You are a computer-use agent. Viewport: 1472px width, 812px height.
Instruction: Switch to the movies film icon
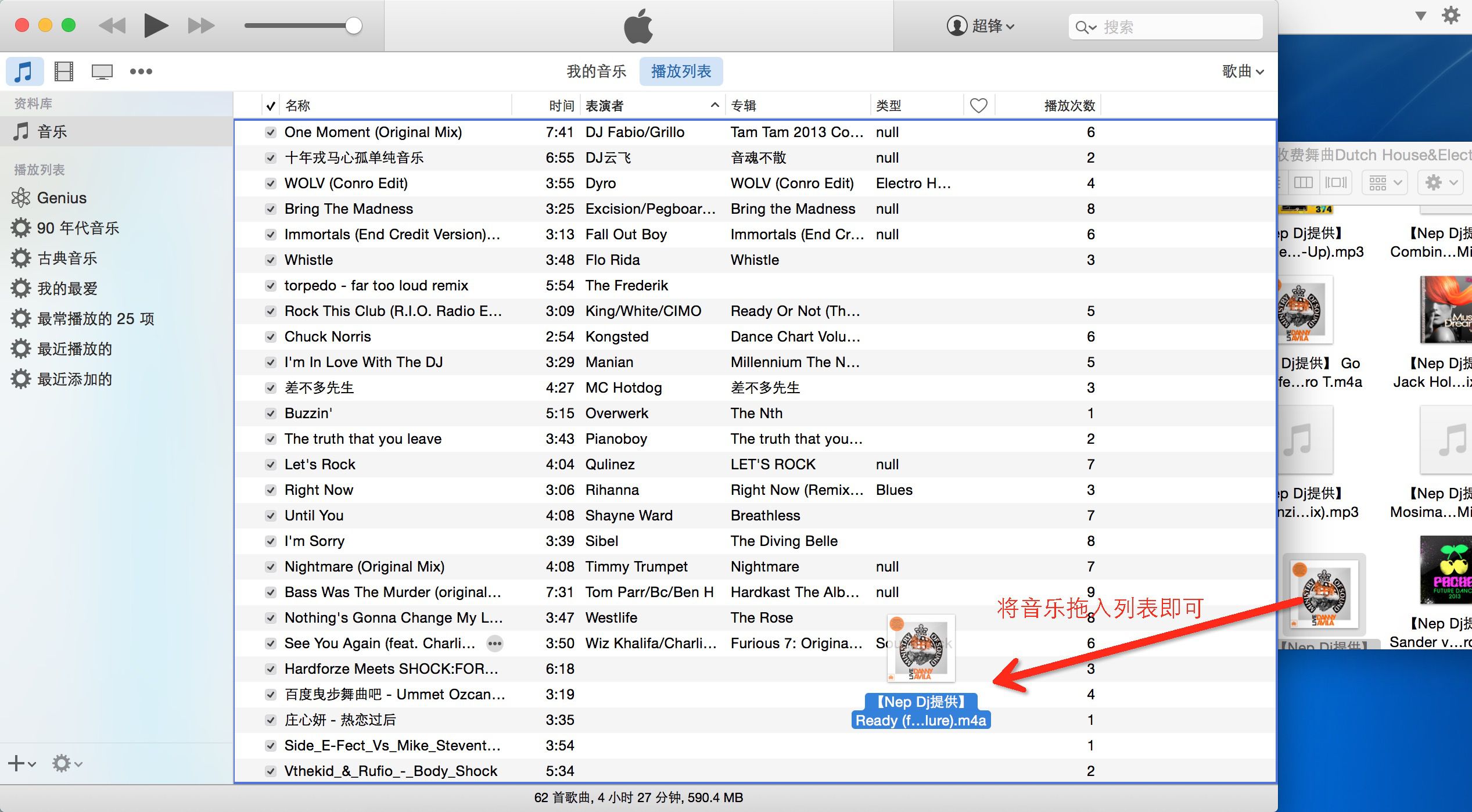[63, 71]
